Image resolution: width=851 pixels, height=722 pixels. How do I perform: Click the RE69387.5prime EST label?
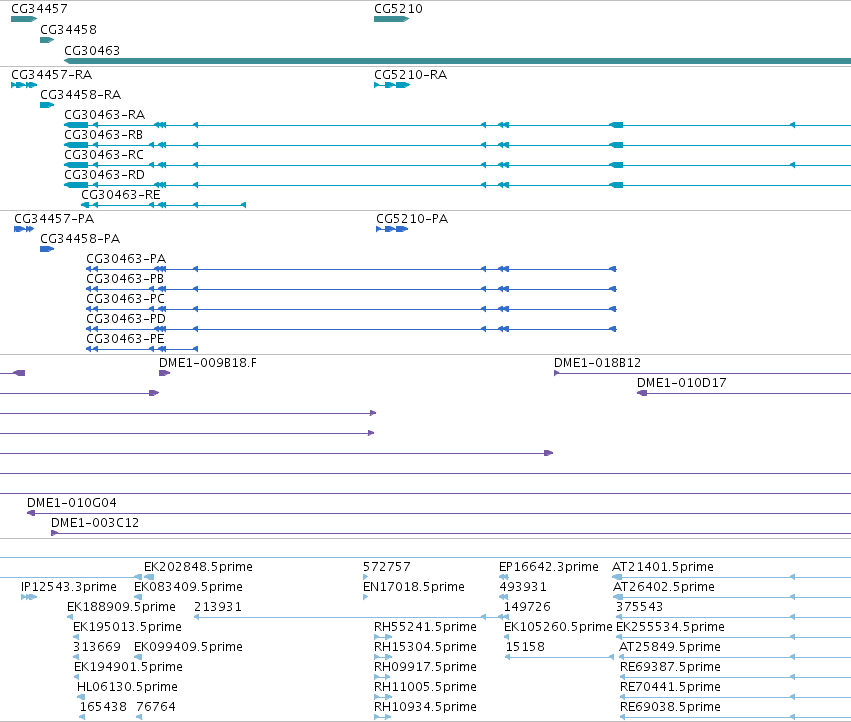pyautogui.click(x=670, y=667)
